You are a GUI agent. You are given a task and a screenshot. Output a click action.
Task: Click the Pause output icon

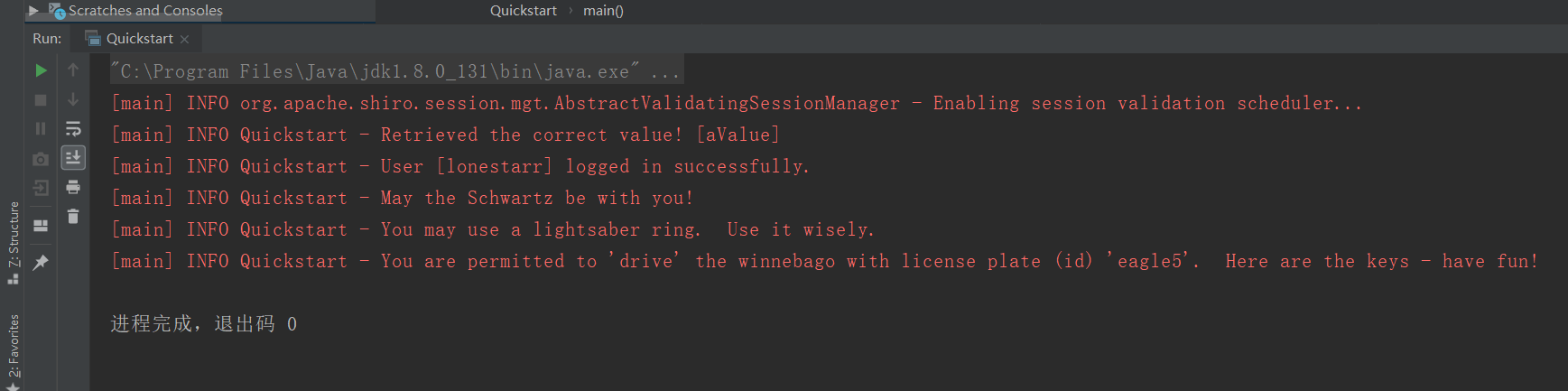[x=41, y=129]
